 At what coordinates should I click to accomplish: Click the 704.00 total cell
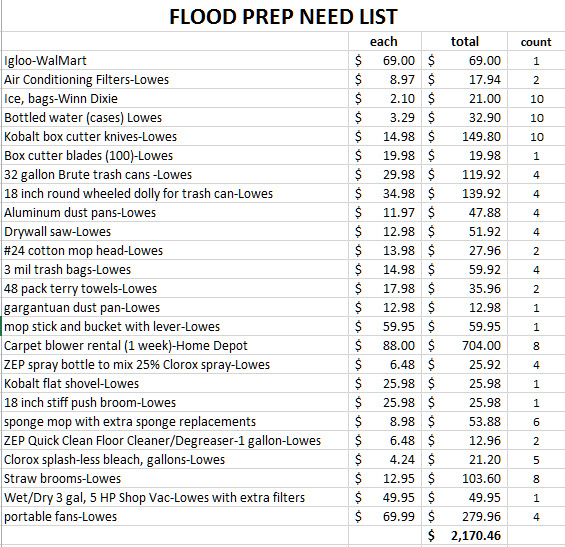pyautogui.click(x=464, y=345)
